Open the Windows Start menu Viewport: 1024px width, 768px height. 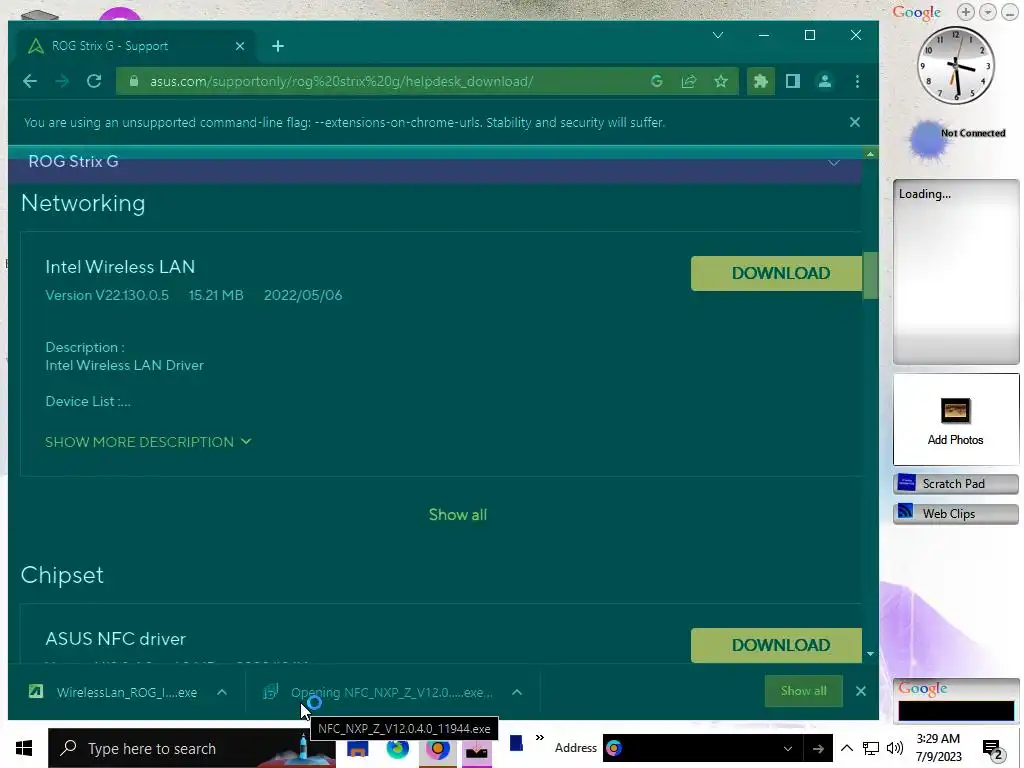(24, 748)
